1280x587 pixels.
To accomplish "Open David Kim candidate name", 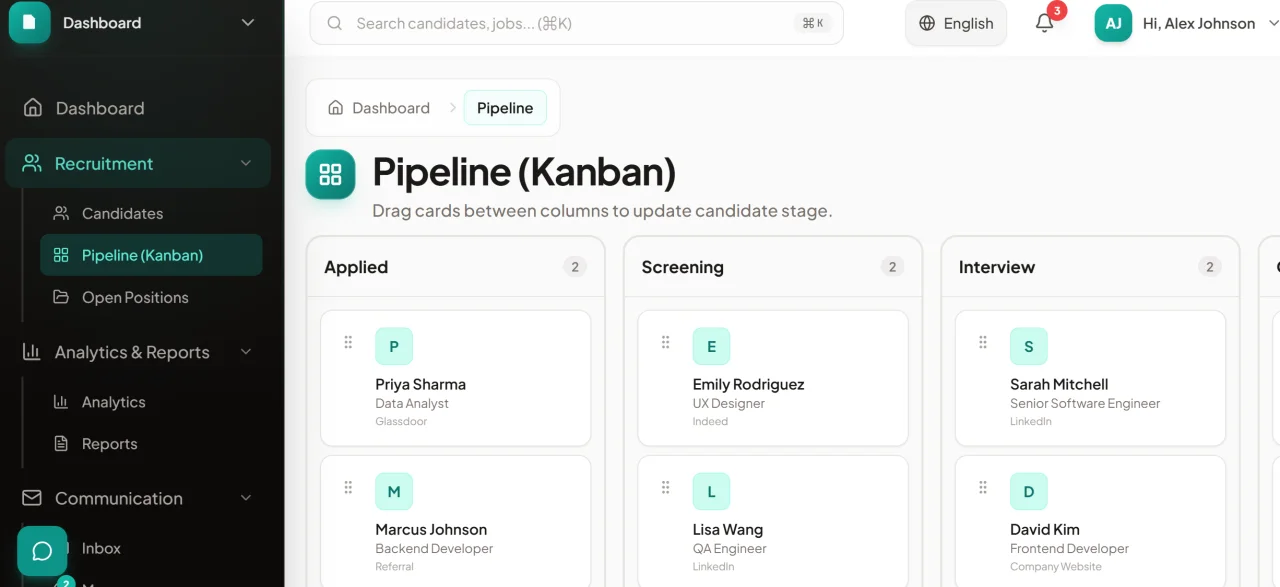I will click(1045, 529).
